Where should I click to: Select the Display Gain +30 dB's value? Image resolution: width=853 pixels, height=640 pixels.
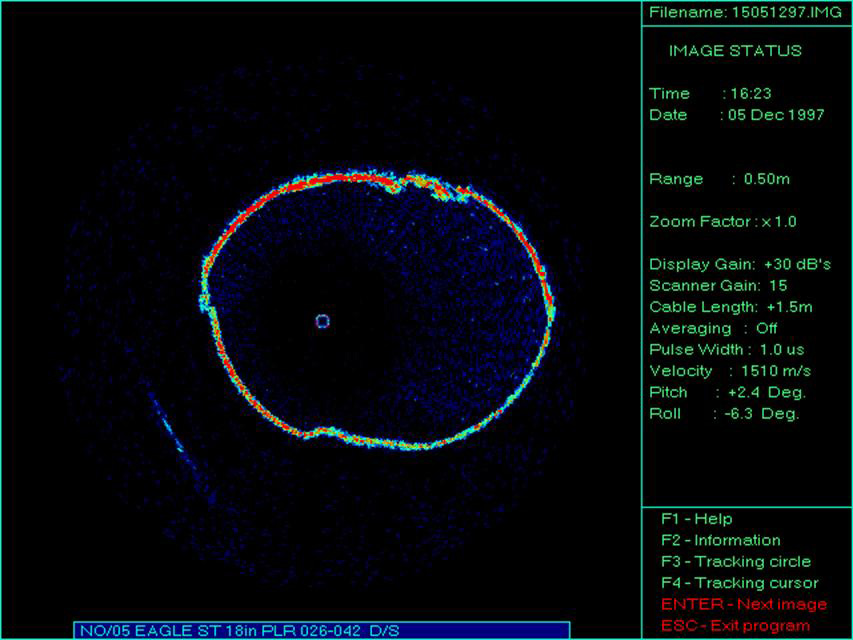pyautogui.click(x=797, y=264)
